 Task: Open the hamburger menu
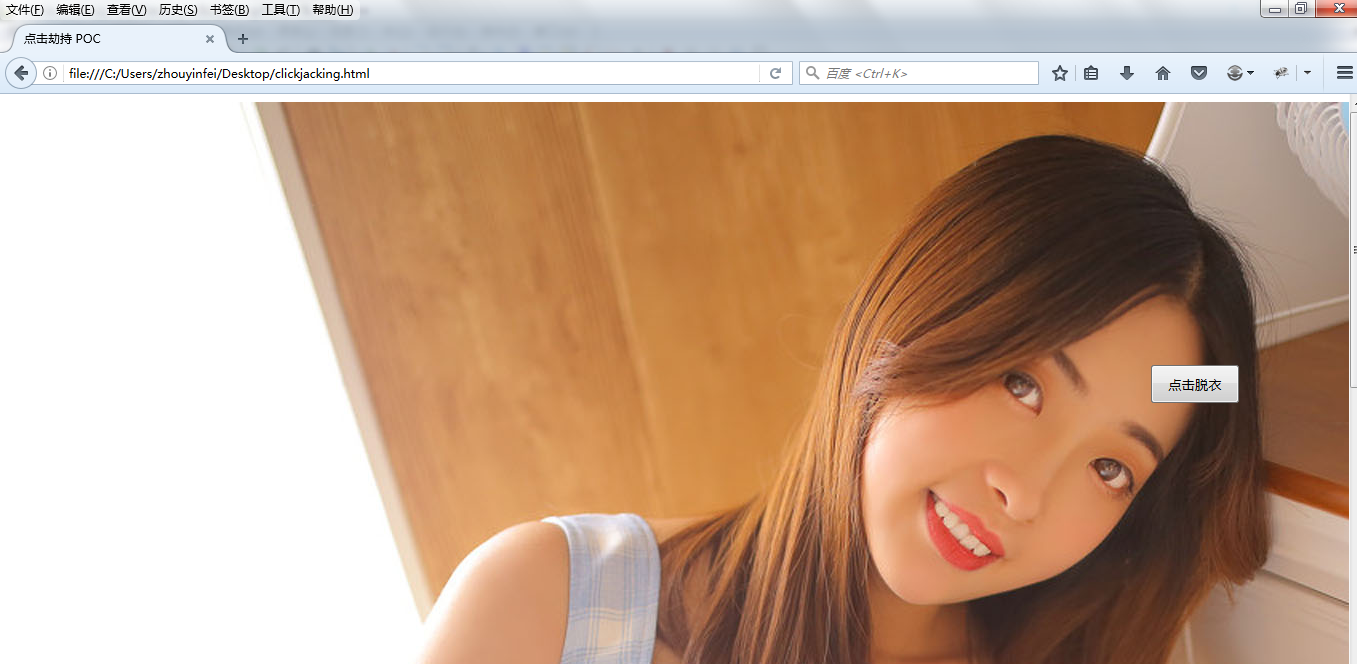[1344, 73]
